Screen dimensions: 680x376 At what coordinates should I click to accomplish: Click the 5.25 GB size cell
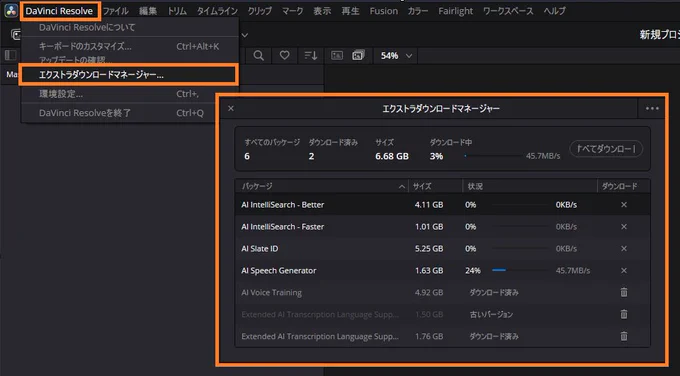click(x=429, y=248)
